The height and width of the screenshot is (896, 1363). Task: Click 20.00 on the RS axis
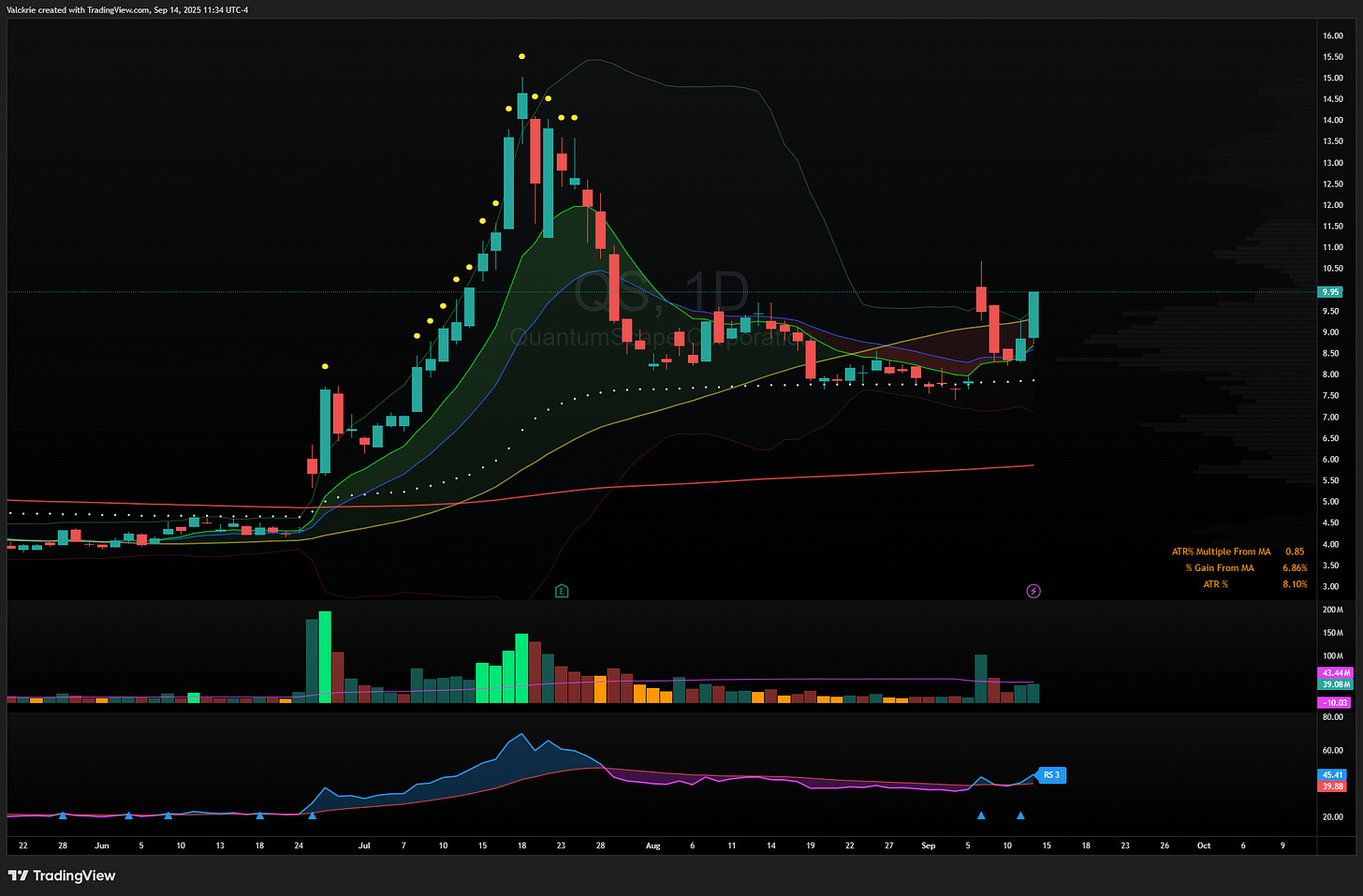(1332, 817)
